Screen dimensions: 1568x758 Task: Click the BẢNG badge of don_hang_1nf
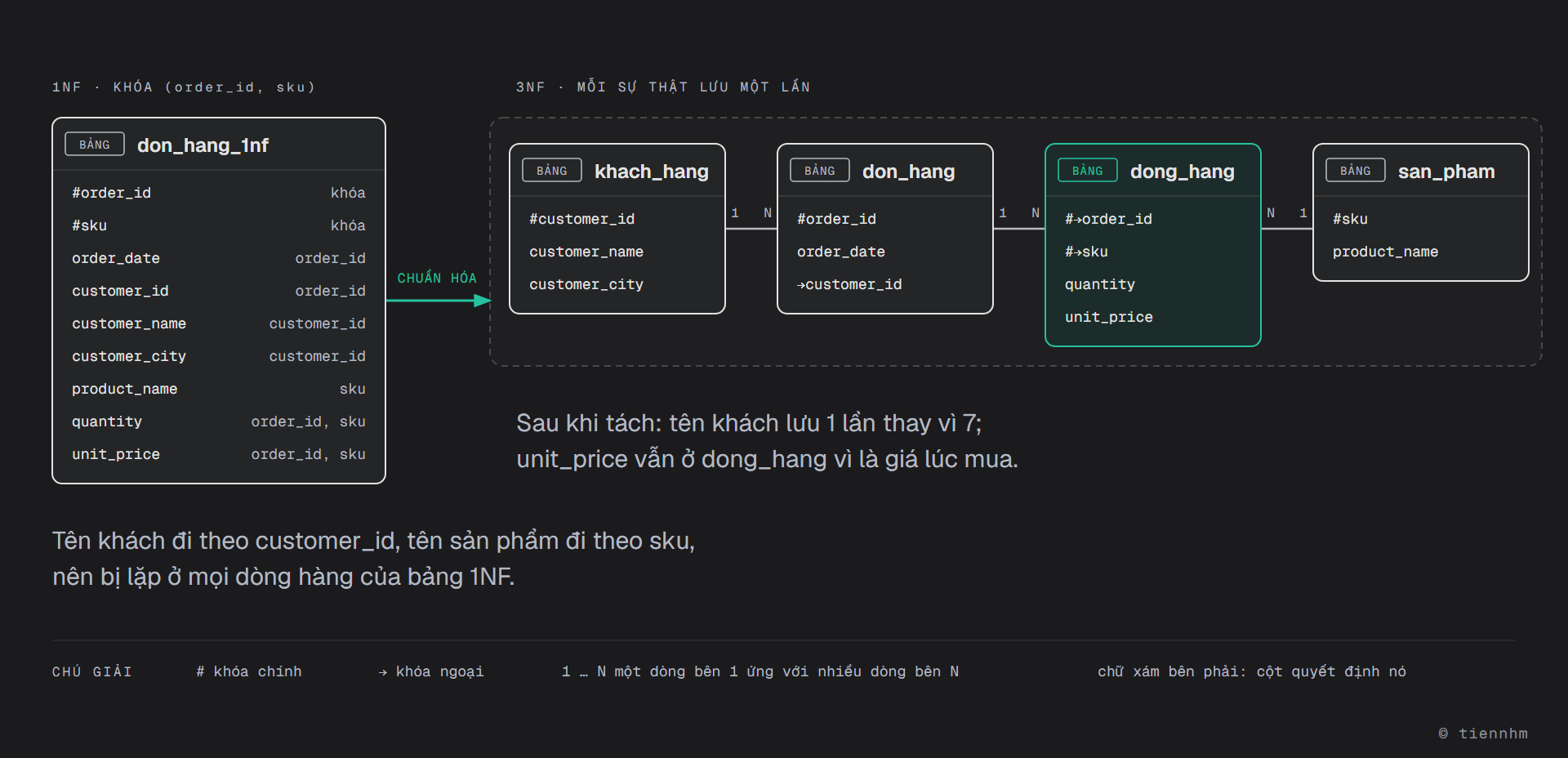click(x=95, y=145)
